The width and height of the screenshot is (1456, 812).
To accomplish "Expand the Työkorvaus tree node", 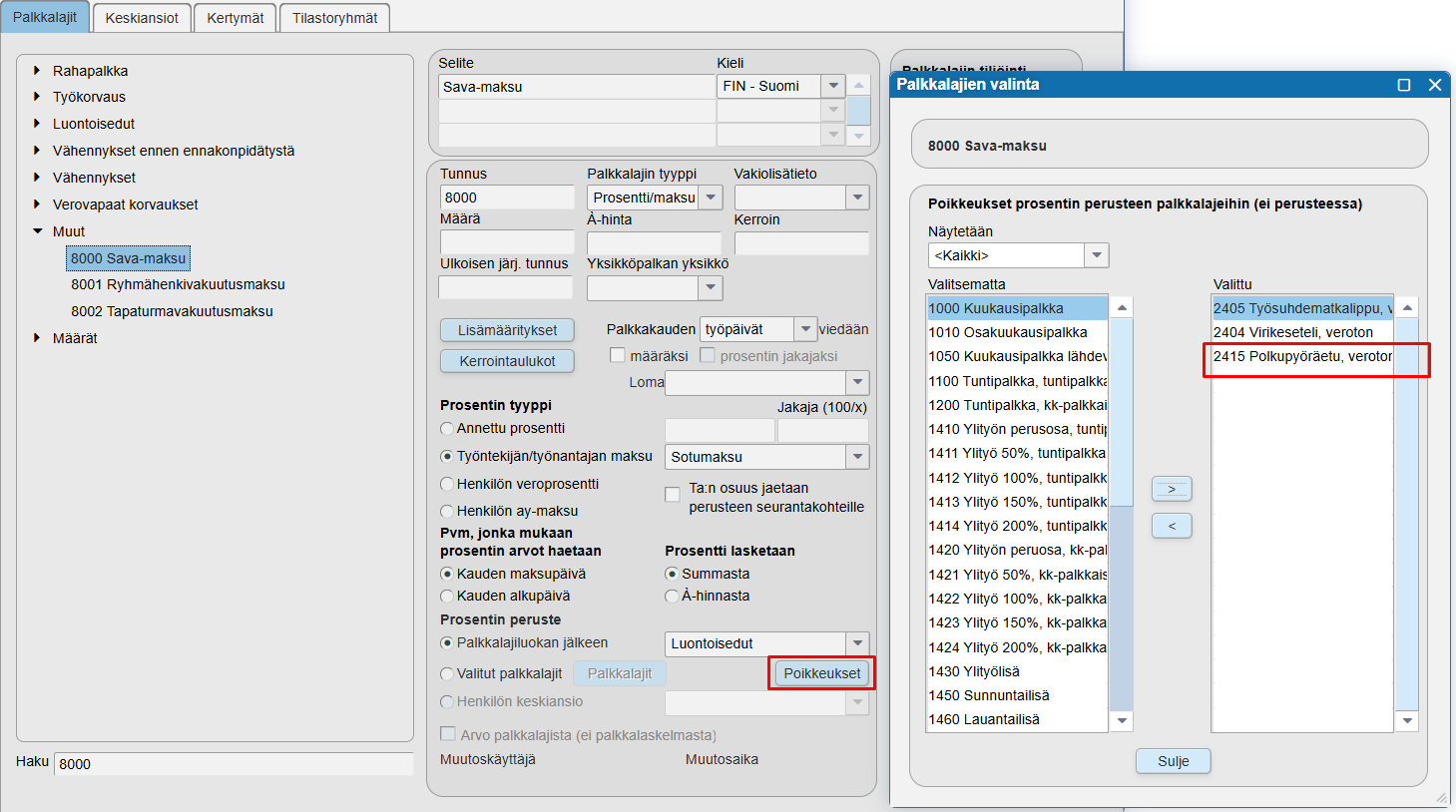I will pos(37,97).
